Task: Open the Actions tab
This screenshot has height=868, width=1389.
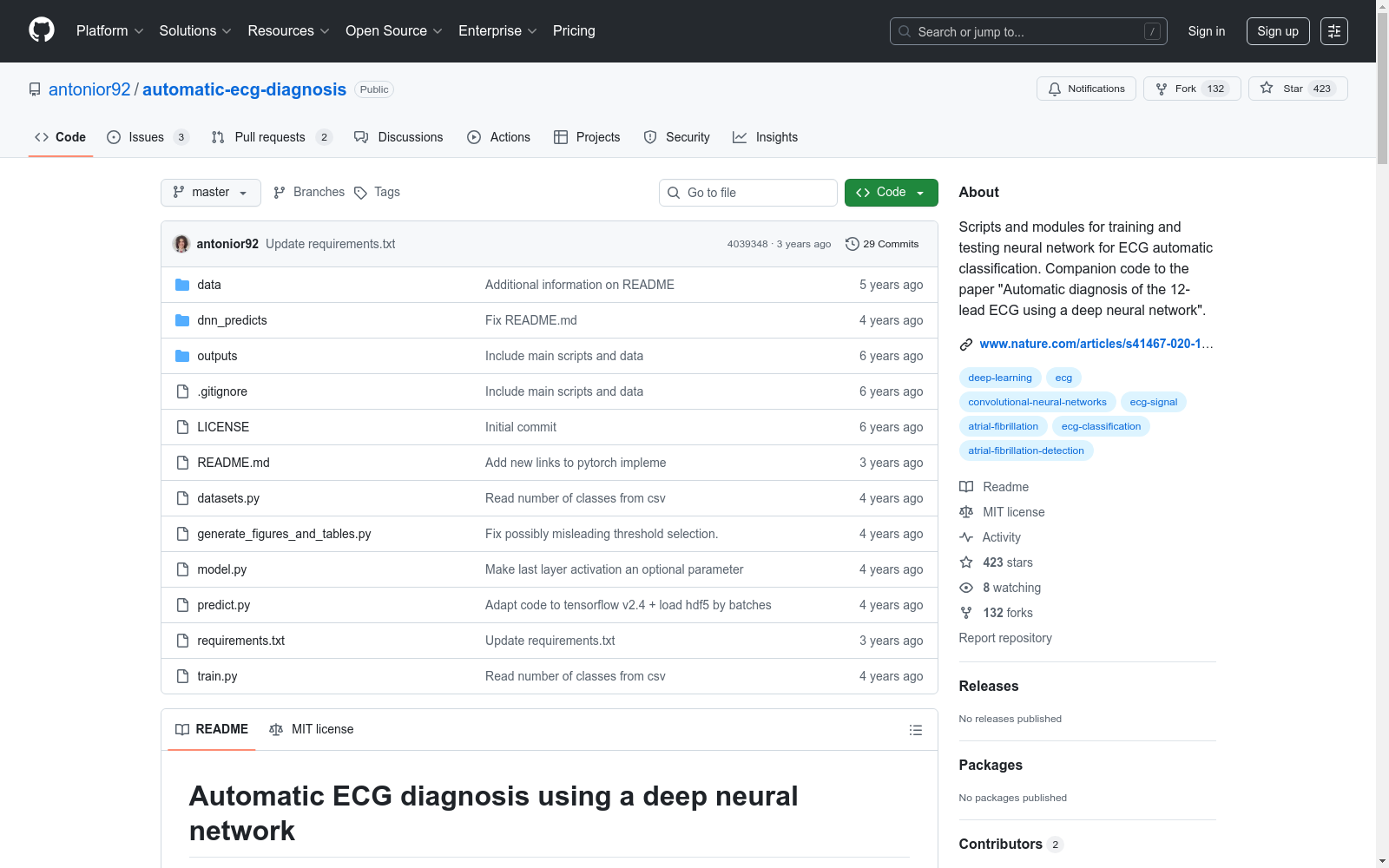Action: (498, 137)
